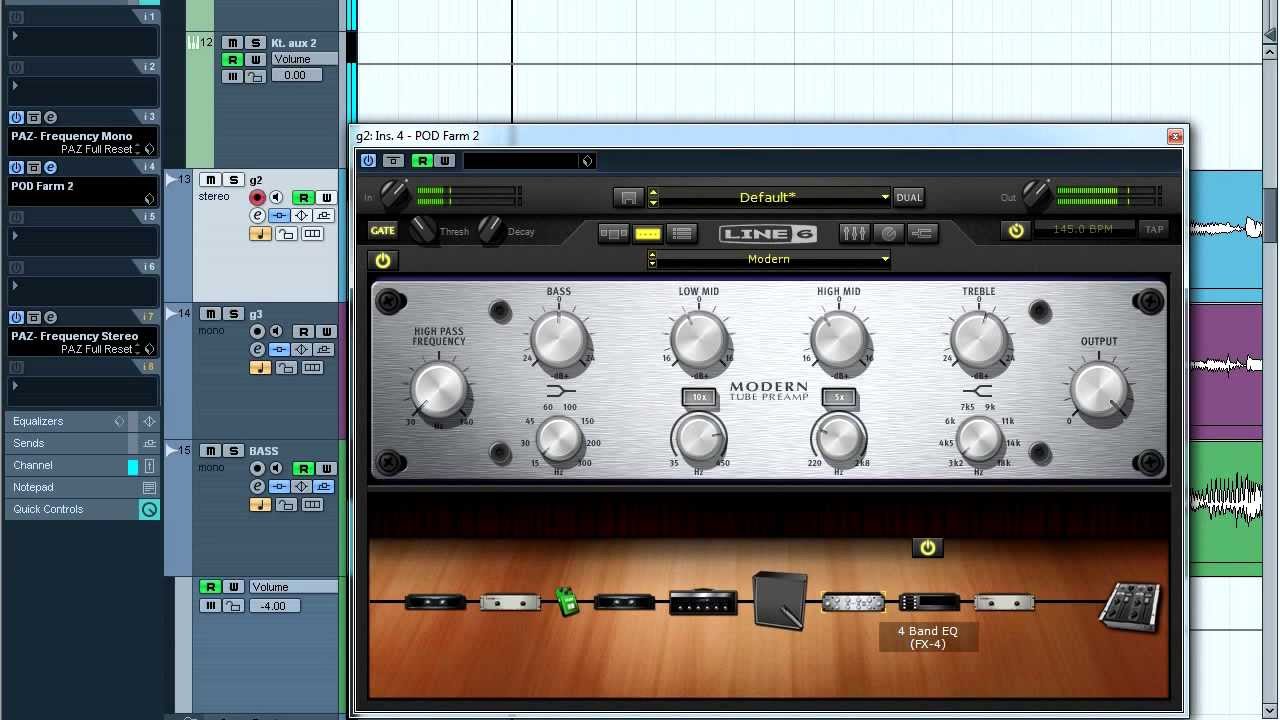Enable the 10x Low Mid multiplier
Viewport: 1280px width, 720px height.
pyautogui.click(x=699, y=397)
